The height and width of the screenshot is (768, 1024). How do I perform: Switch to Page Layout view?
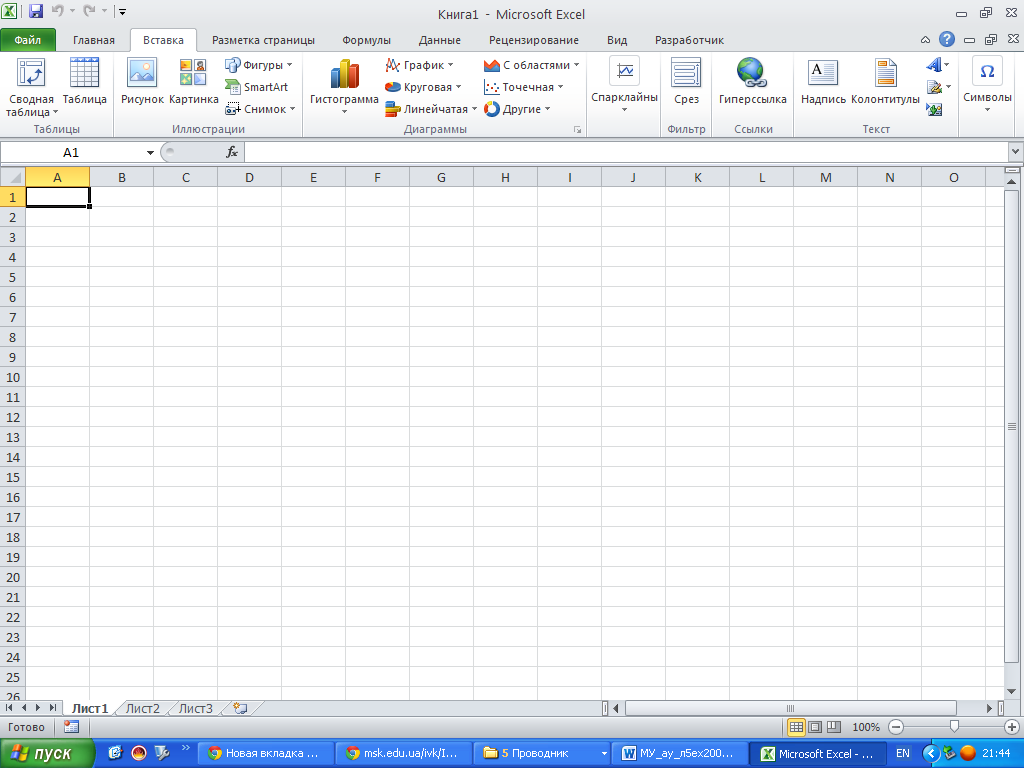coord(814,727)
